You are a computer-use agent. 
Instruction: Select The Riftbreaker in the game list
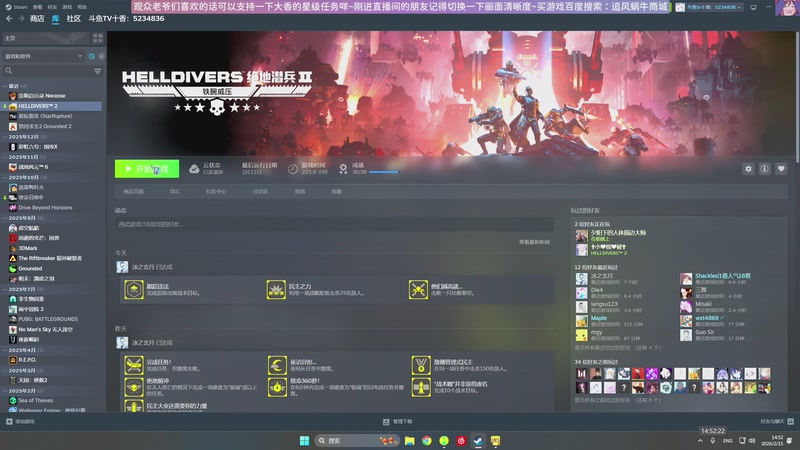coord(50,259)
